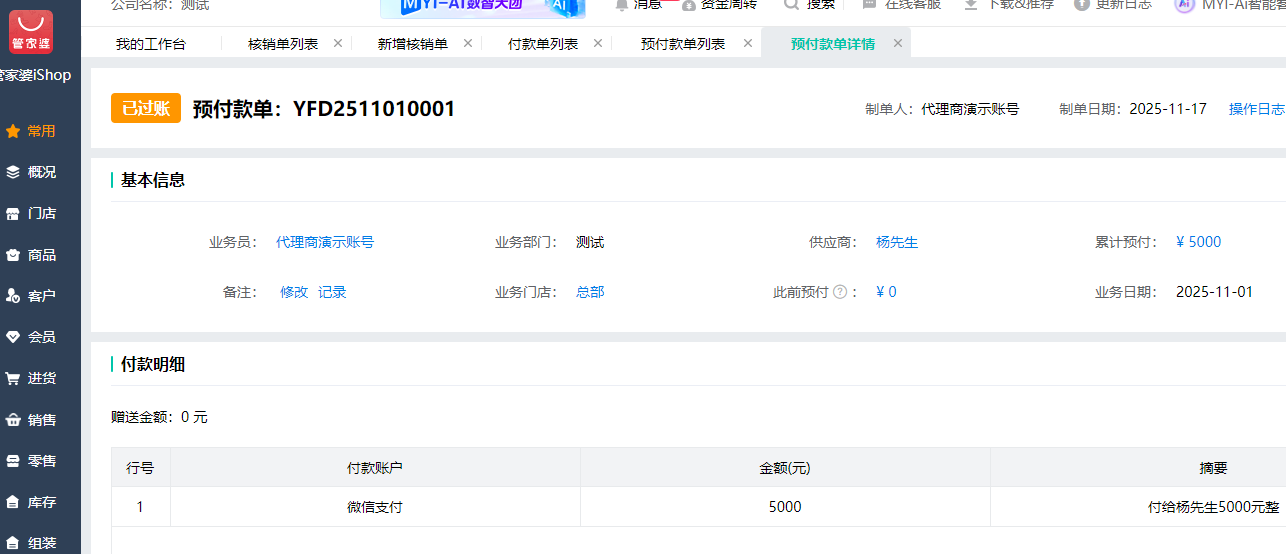Click the help icon beside 此前预付
Viewport: 1286px width, 554px height.
840,292
